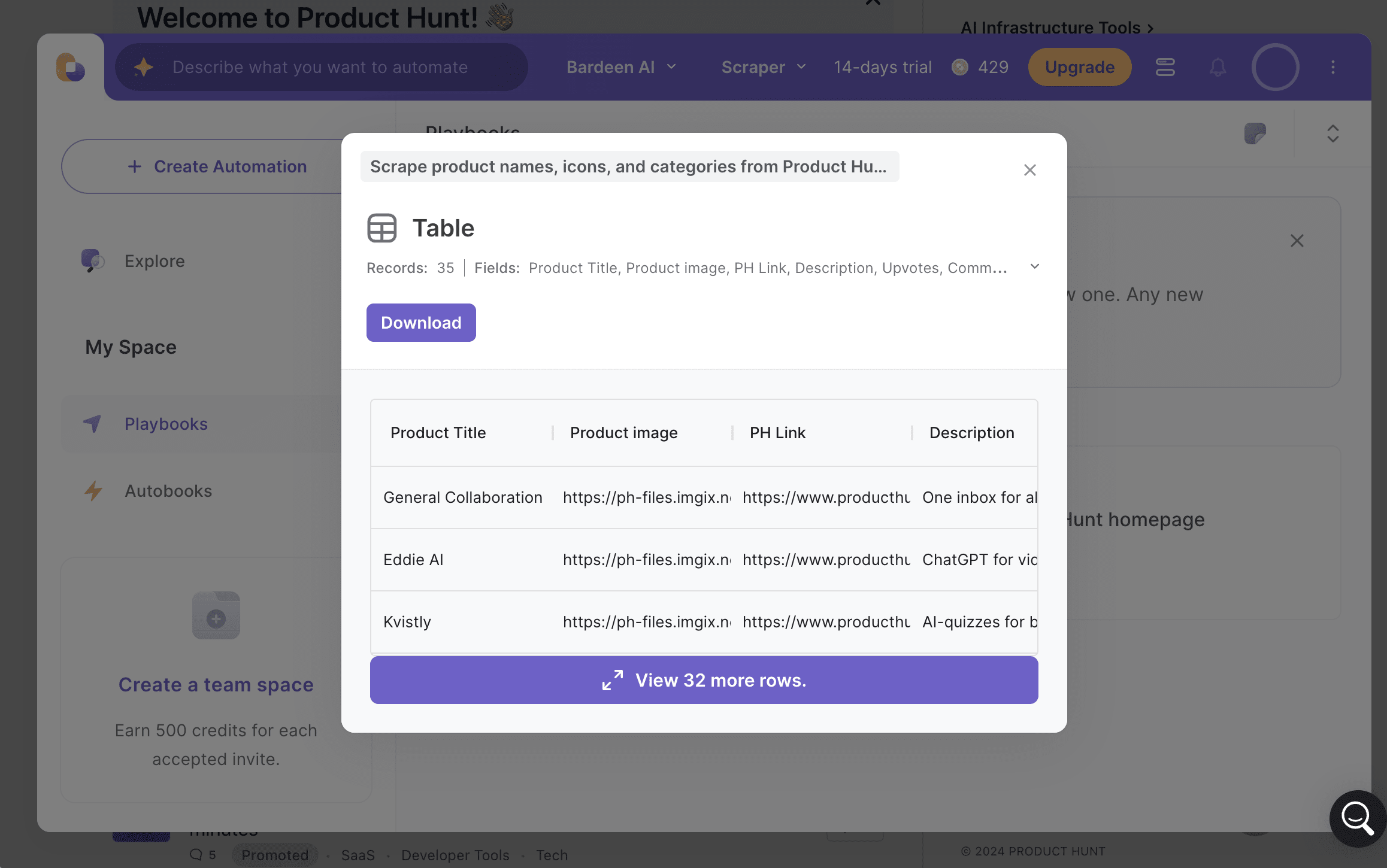This screenshot has width=1387, height=868.
Task: Click Product image URL in Kvistly row
Action: tap(647, 622)
